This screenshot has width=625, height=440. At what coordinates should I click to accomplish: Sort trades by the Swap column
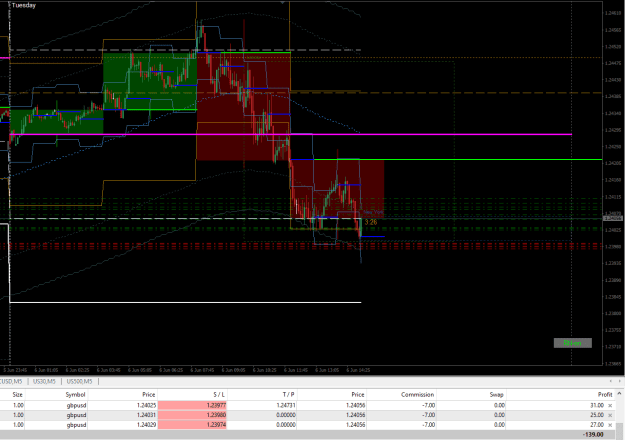click(496, 395)
